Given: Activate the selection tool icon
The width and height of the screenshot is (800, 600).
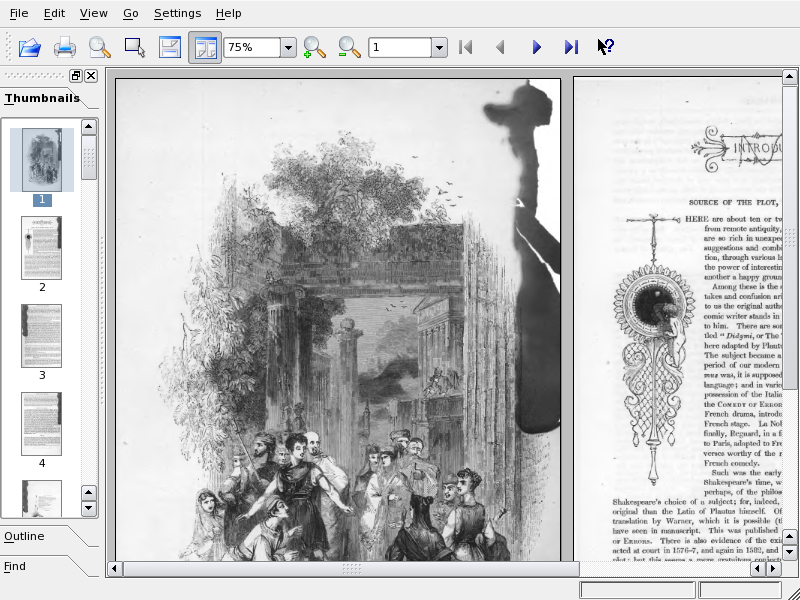Looking at the screenshot, I should (x=135, y=47).
